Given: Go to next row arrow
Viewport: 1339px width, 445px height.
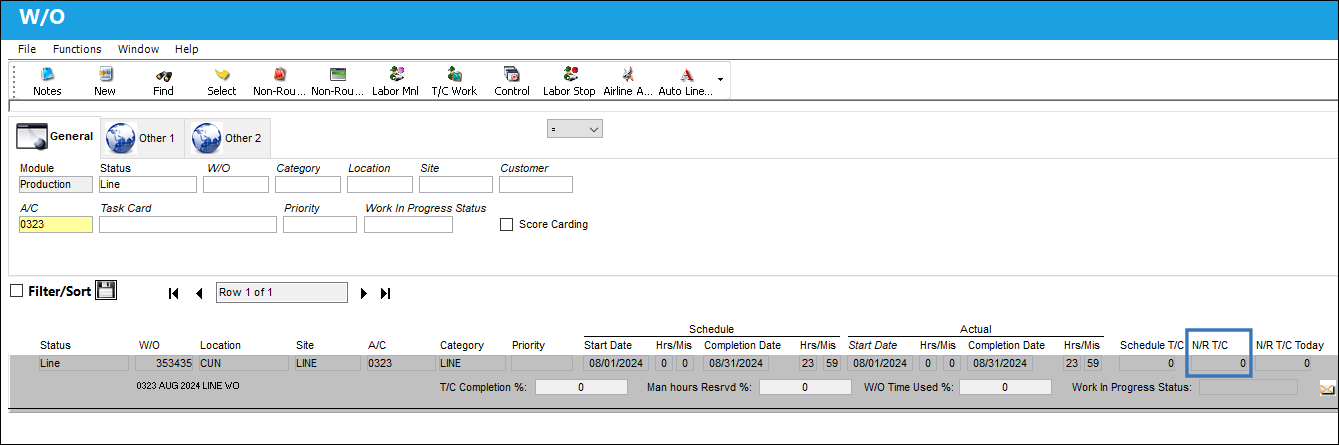Looking at the screenshot, I should 364,293.
